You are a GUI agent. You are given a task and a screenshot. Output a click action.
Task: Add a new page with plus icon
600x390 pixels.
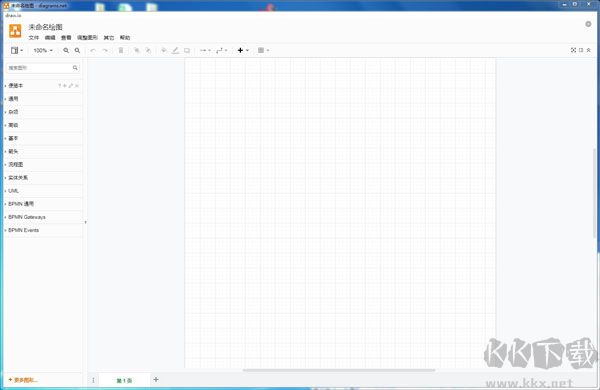pyautogui.click(x=156, y=379)
